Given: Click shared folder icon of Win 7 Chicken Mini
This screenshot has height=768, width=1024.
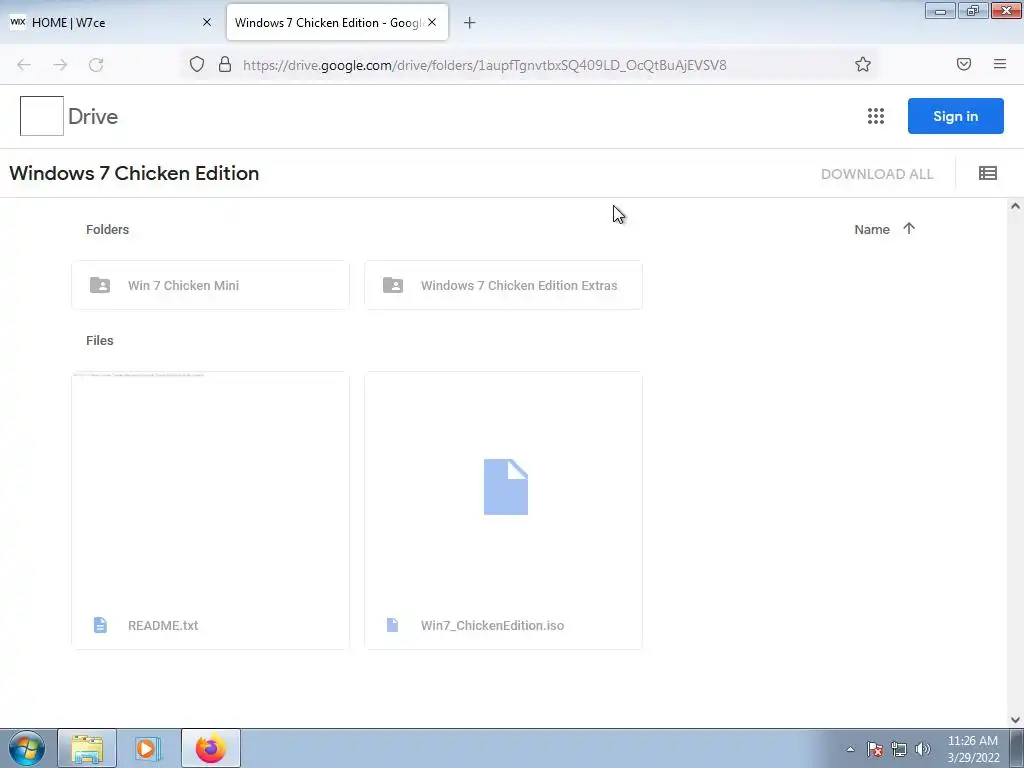Looking at the screenshot, I should click(x=100, y=285).
